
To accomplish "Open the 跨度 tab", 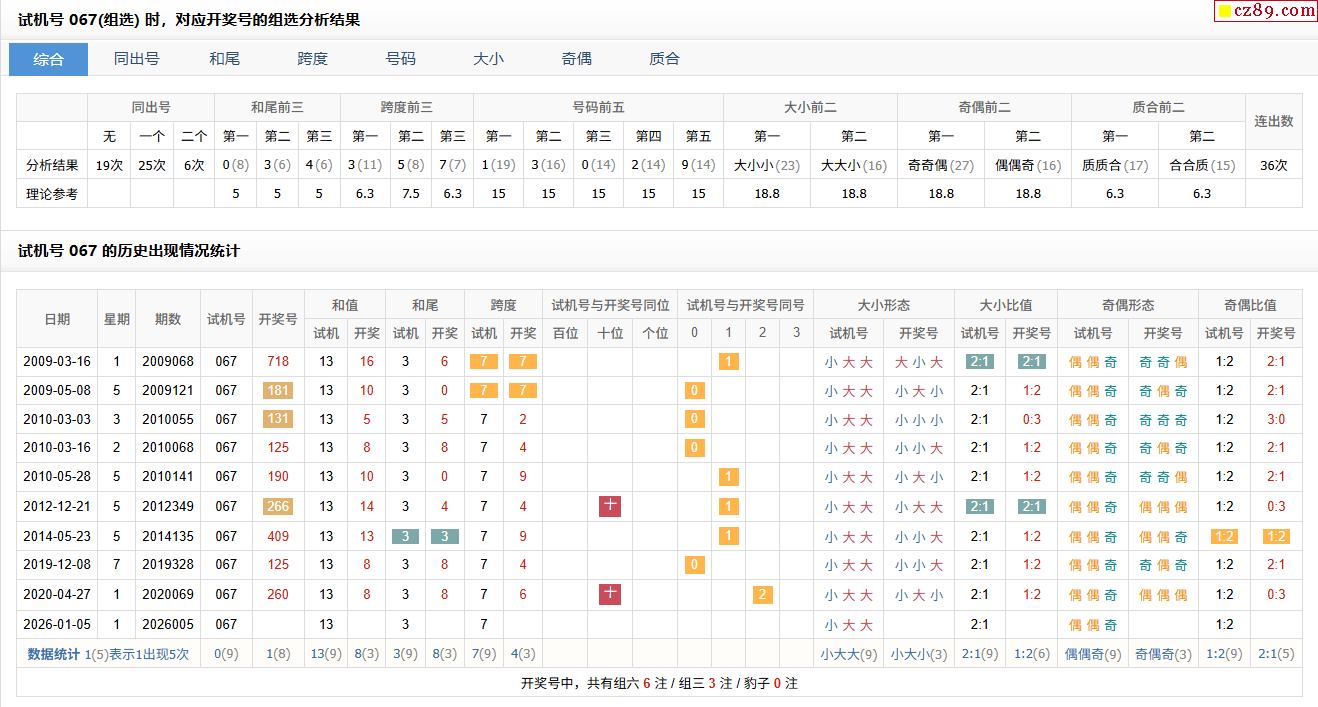I will click(312, 59).
